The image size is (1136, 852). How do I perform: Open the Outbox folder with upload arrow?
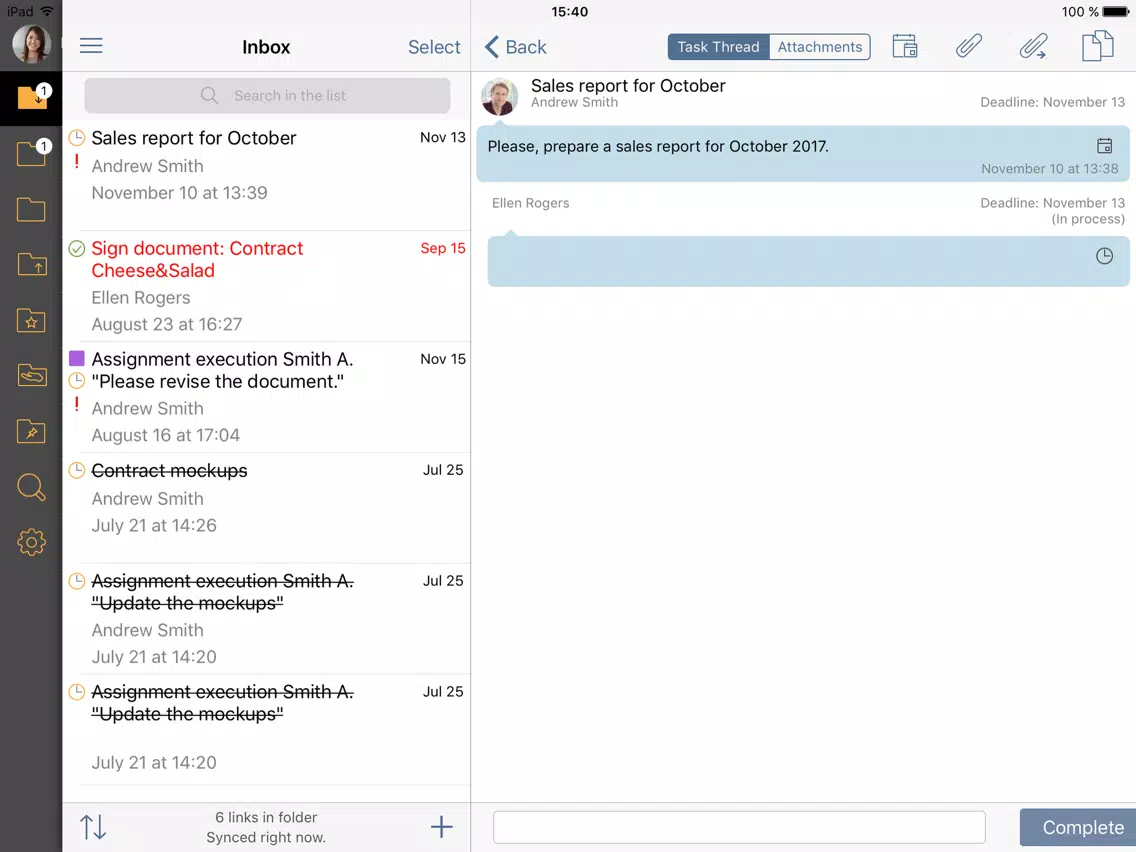[x=31, y=264]
